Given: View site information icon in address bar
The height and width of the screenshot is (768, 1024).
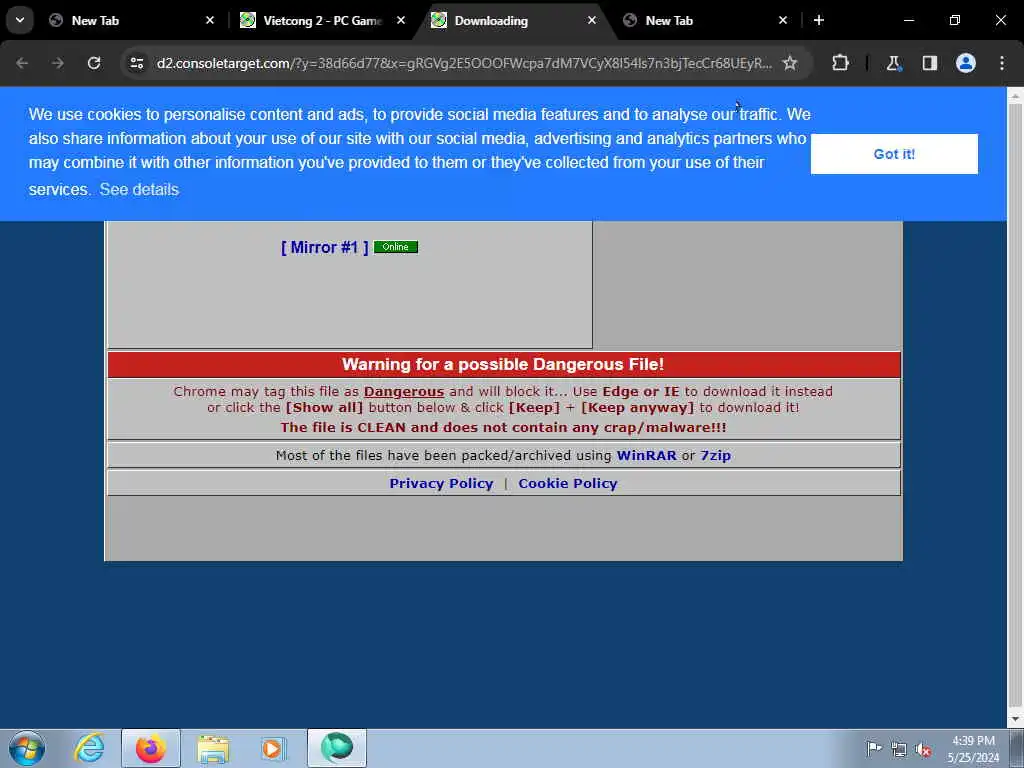Looking at the screenshot, I should pos(136,63).
